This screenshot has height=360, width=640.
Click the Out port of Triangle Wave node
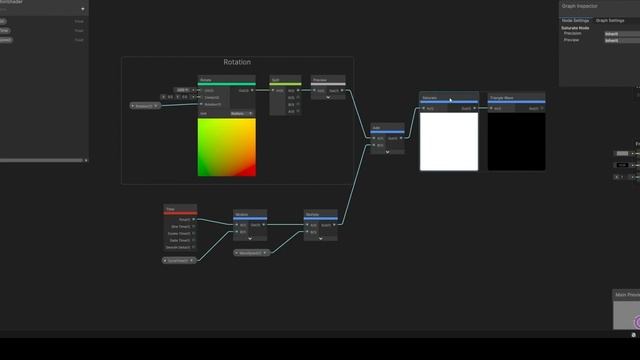pos(542,108)
